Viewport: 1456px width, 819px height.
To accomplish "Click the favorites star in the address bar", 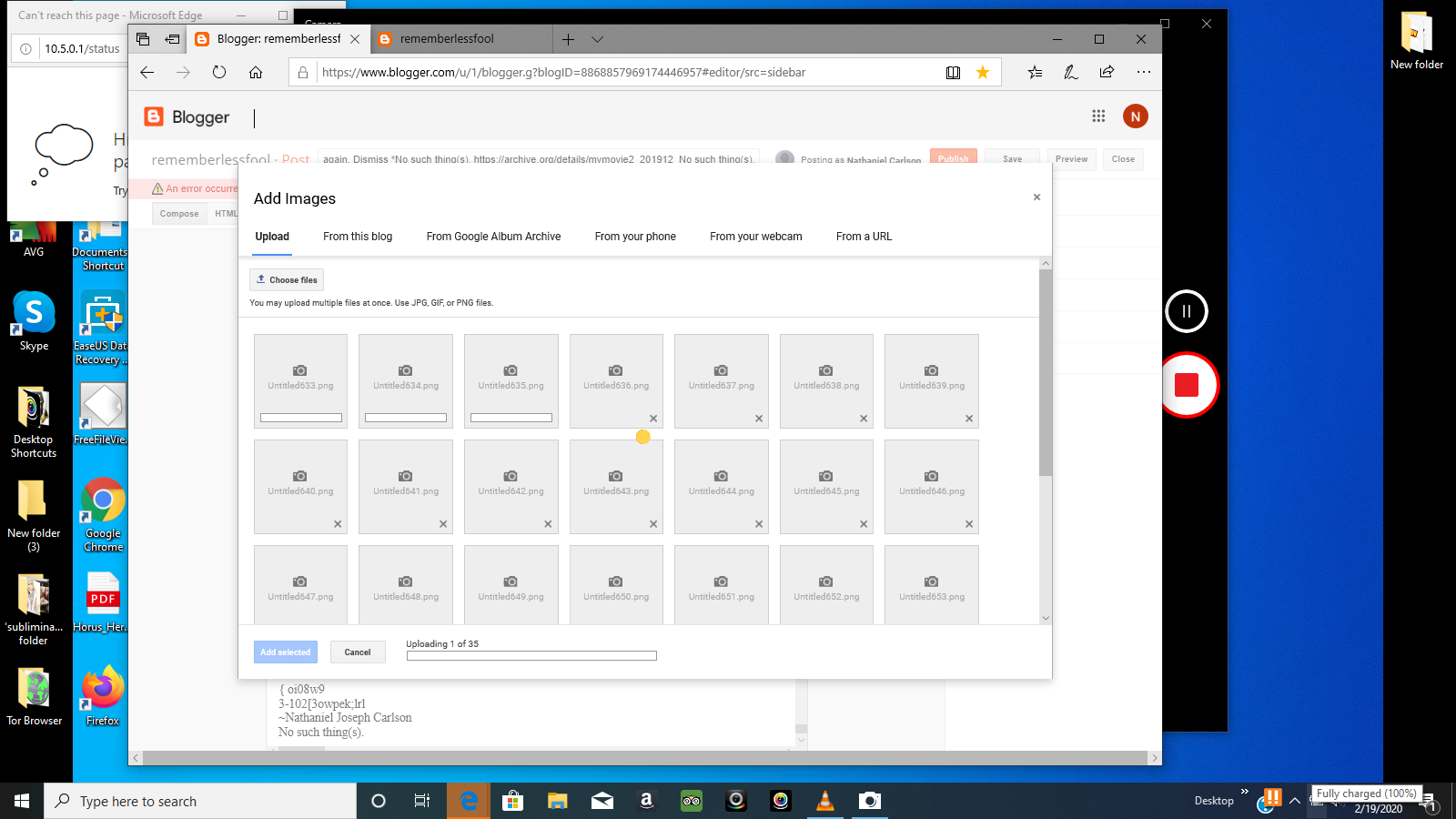I will pyautogui.click(x=983, y=72).
